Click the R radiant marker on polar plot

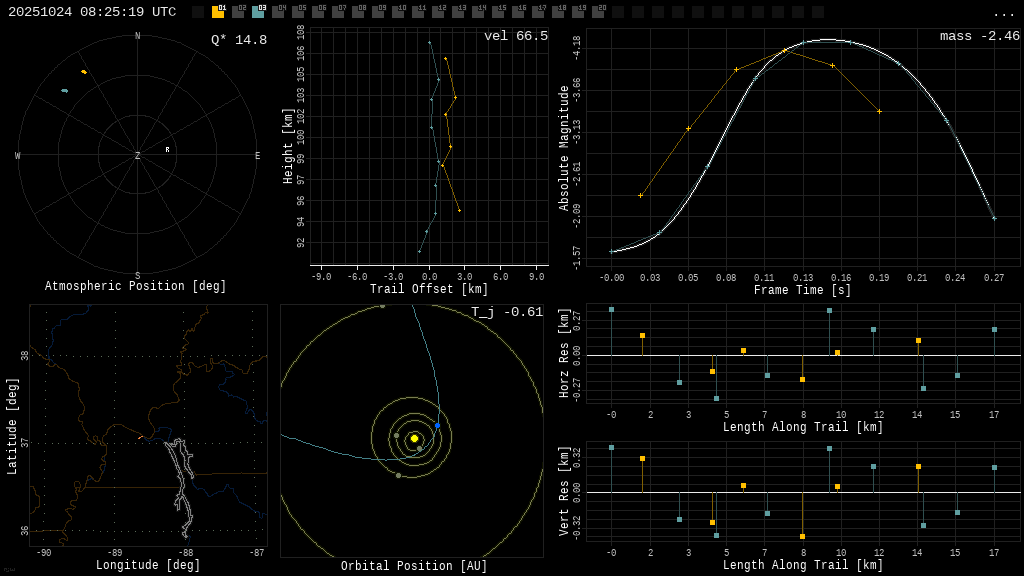(x=167, y=150)
